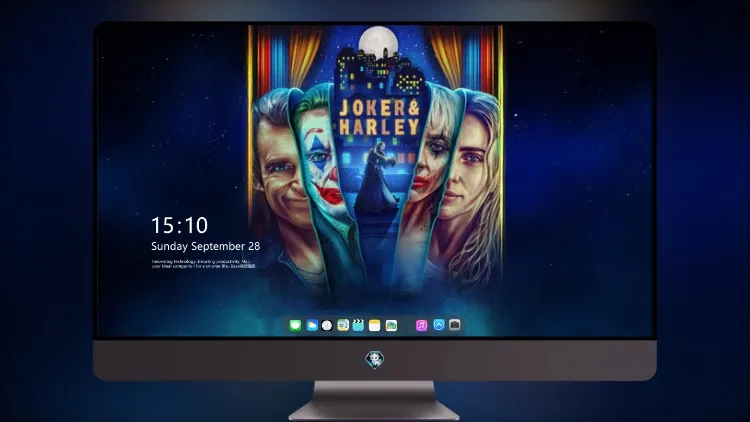This screenshot has height=422, width=750.
Task: Open the Camera app in dock
Action: [x=455, y=325]
